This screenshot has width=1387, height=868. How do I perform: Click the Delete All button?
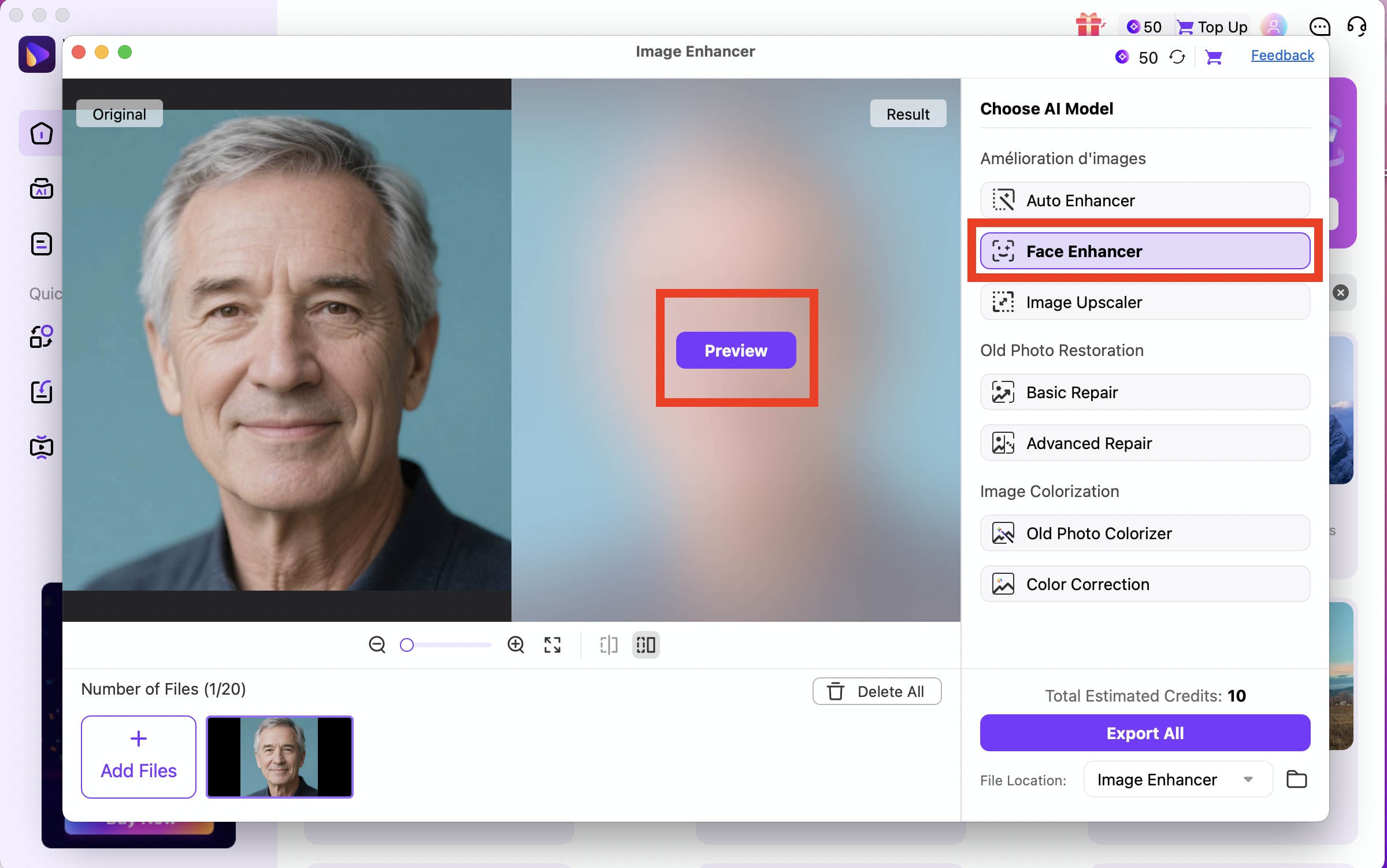(x=877, y=691)
